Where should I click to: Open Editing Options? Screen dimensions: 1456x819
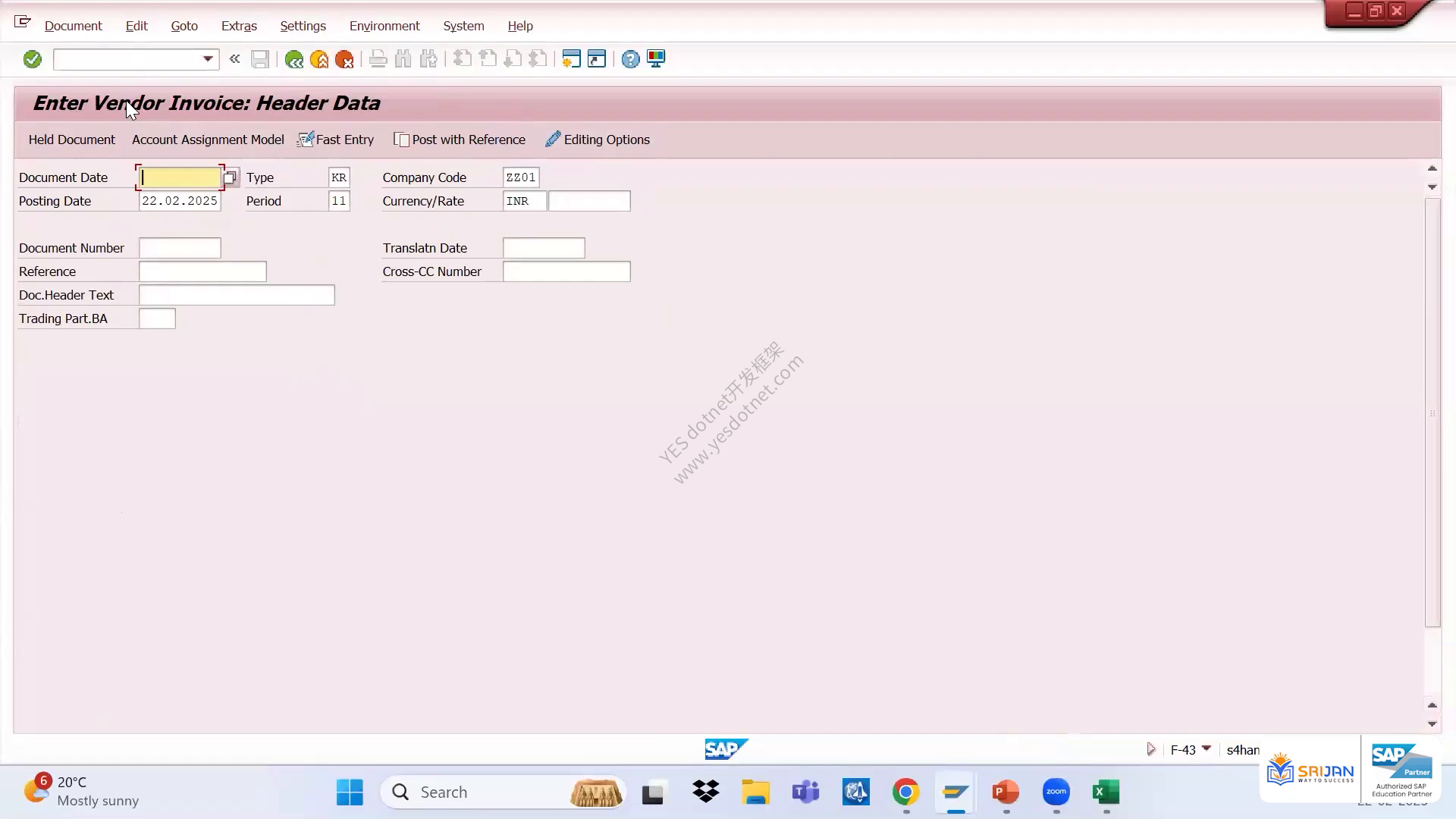point(598,140)
